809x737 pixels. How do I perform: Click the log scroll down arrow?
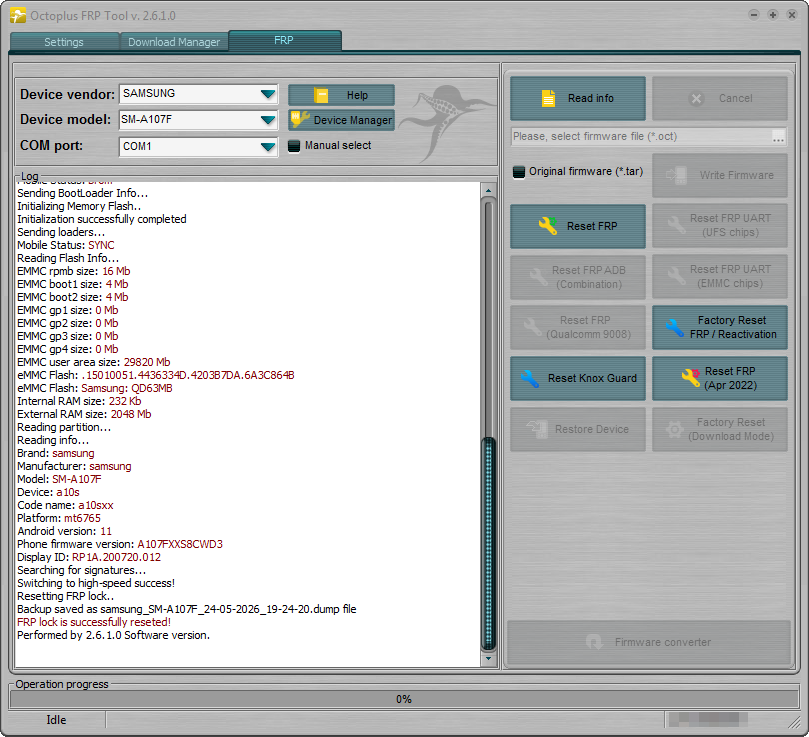pyautogui.click(x=488, y=659)
